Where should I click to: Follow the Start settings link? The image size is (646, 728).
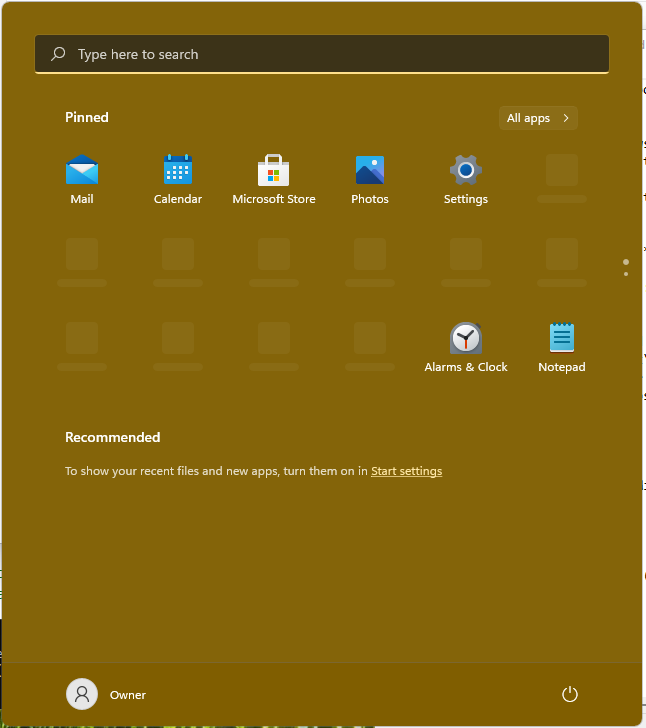tap(406, 471)
